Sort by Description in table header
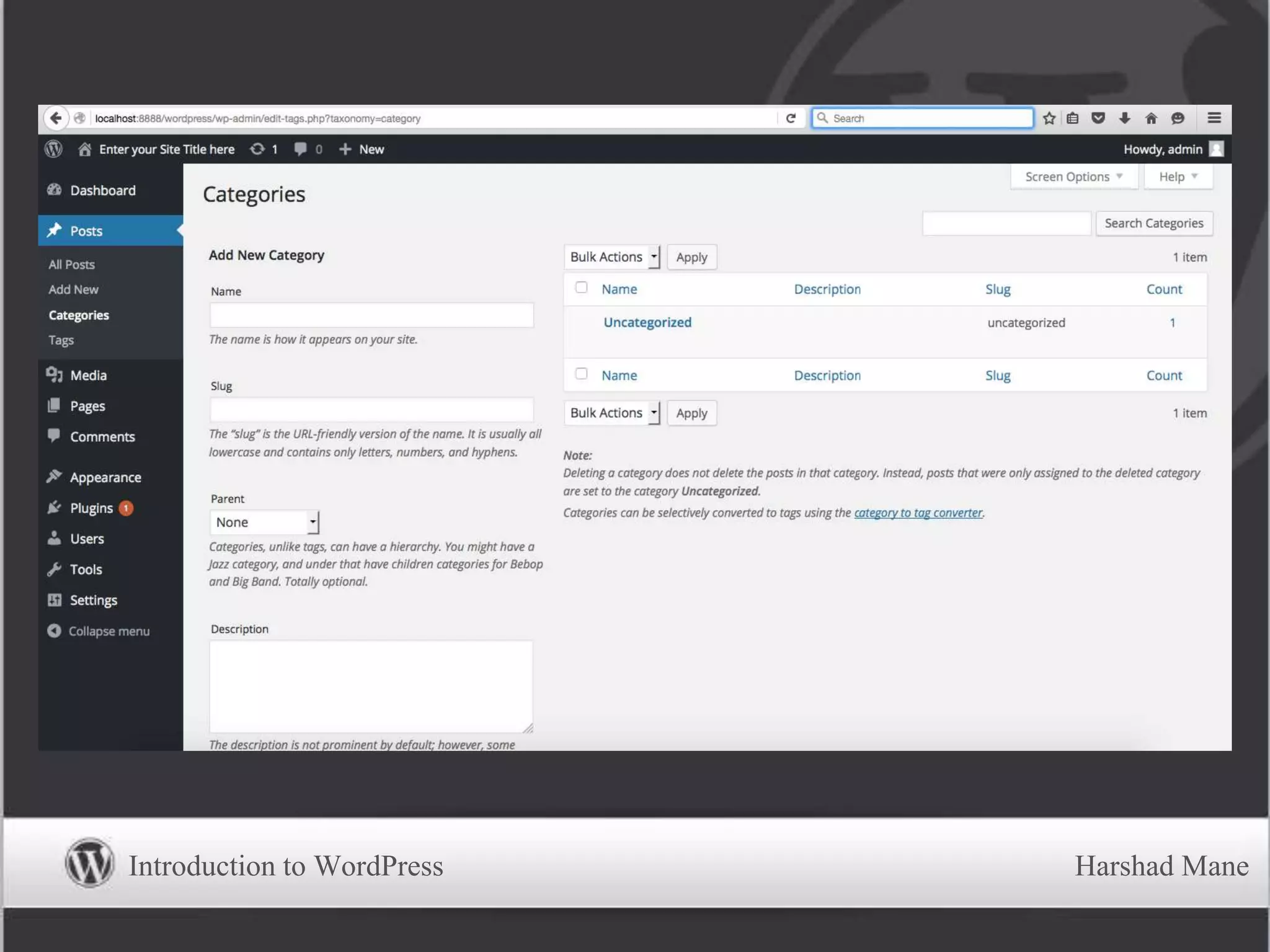The image size is (1270, 952). pos(827,289)
